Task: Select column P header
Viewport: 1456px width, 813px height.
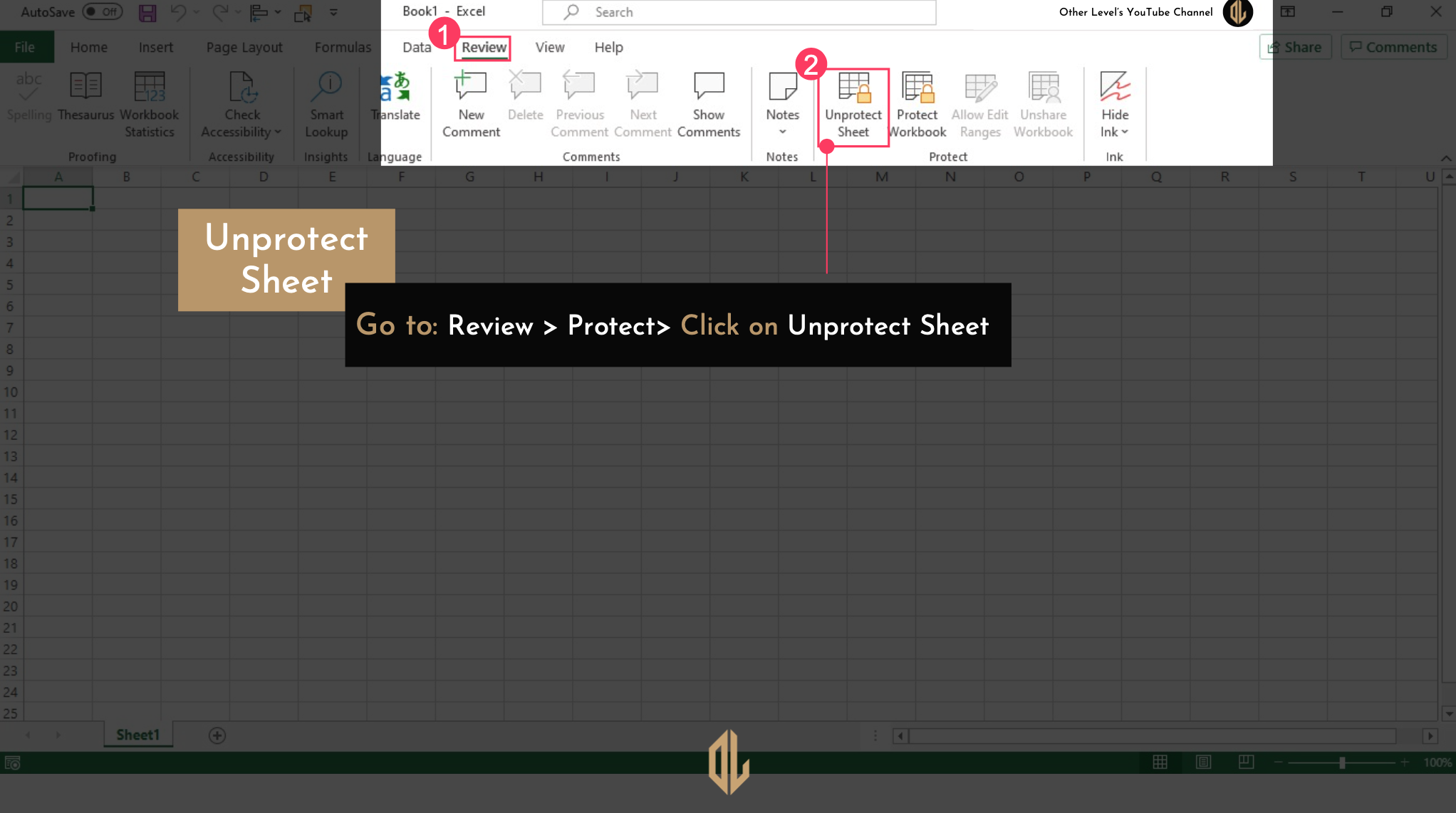Action: click(1087, 177)
